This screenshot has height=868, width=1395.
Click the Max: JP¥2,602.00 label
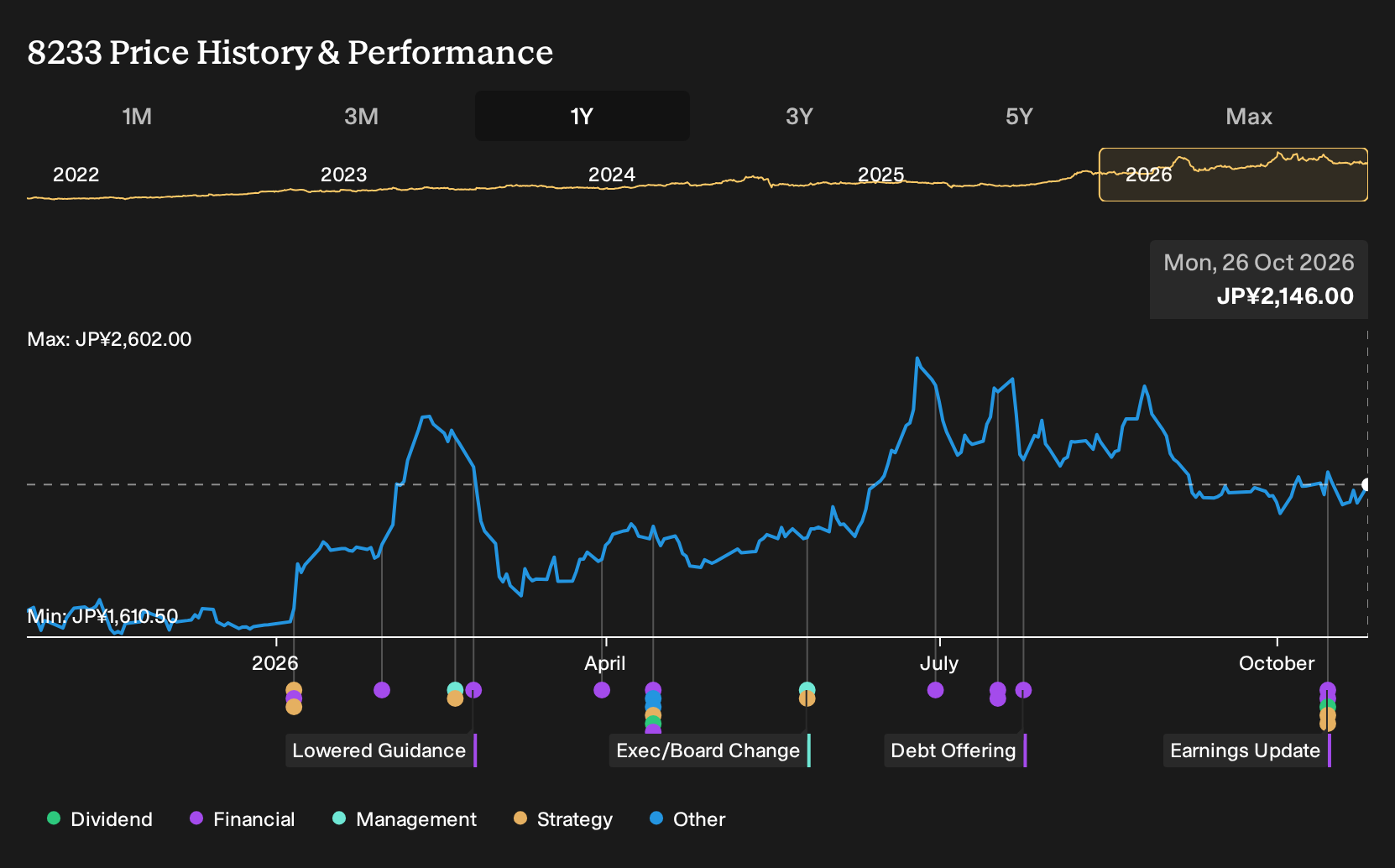(x=109, y=339)
